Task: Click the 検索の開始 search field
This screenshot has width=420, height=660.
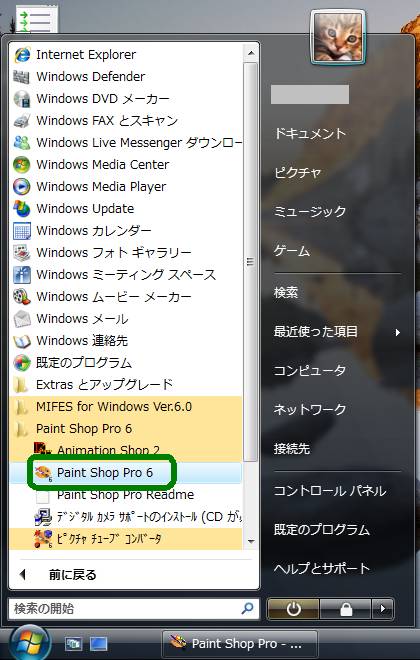Action: [134, 609]
